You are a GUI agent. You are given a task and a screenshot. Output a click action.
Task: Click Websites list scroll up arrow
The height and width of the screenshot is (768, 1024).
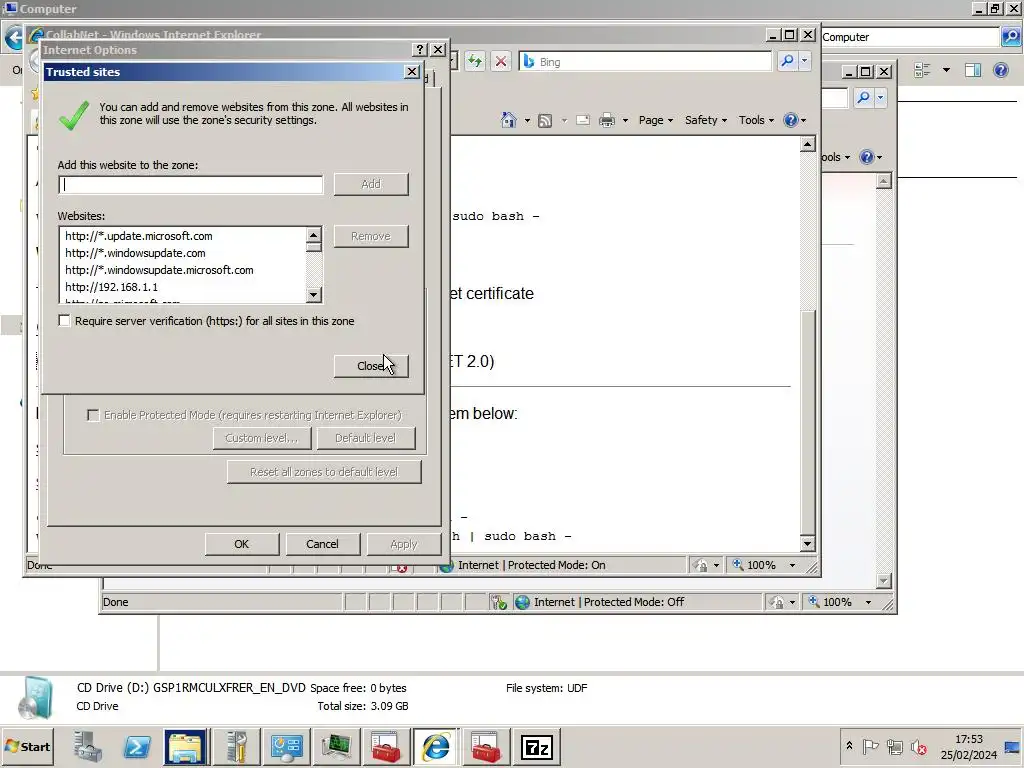coord(313,234)
